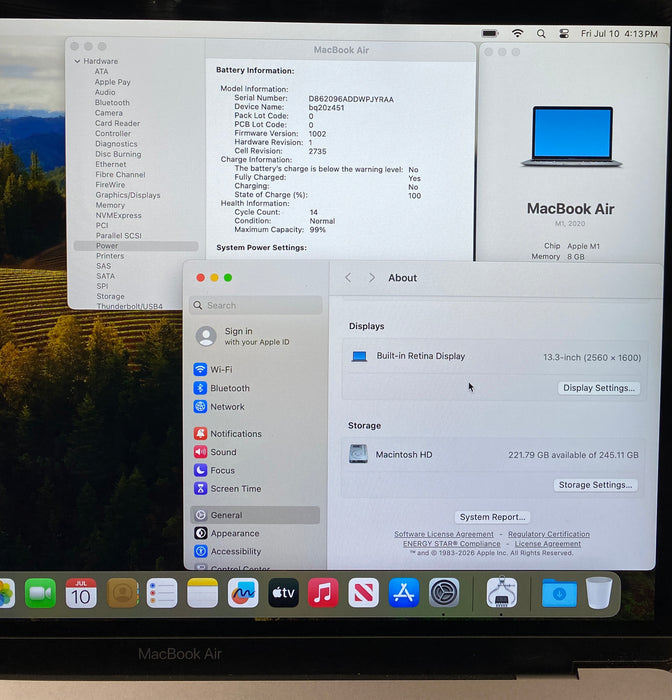Viewport: 672px width, 700px height.
Task: Select Audio in the System Information sidebar
Action: click(105, 92)
